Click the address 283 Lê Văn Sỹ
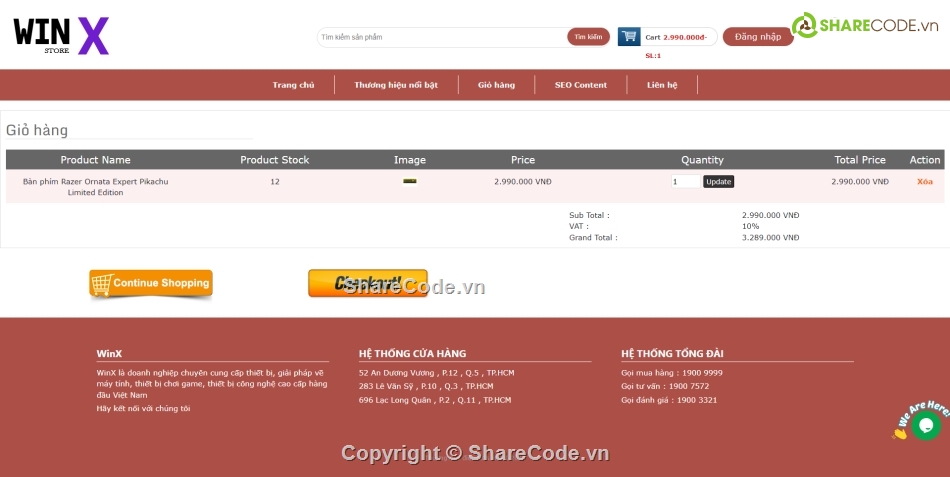This screenshot has height=477, width=950. pyautogui.click(x=426, y=386)
